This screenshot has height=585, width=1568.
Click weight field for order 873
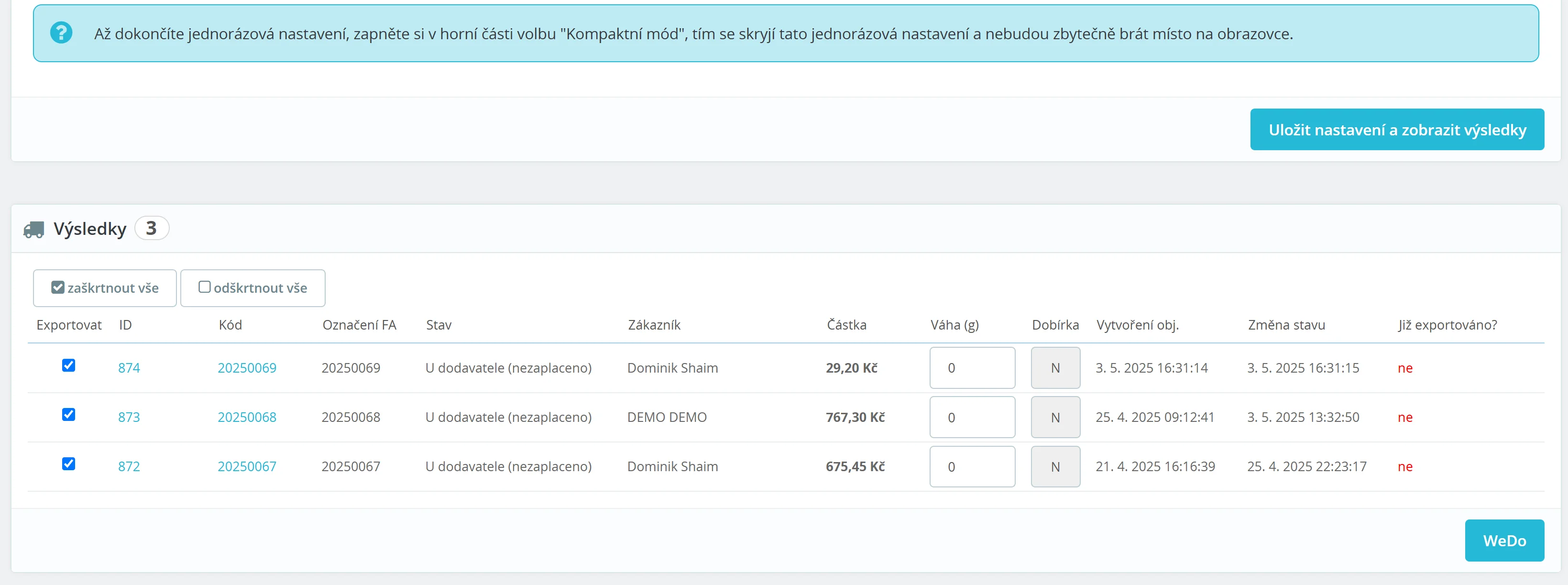tap(972, 417)
